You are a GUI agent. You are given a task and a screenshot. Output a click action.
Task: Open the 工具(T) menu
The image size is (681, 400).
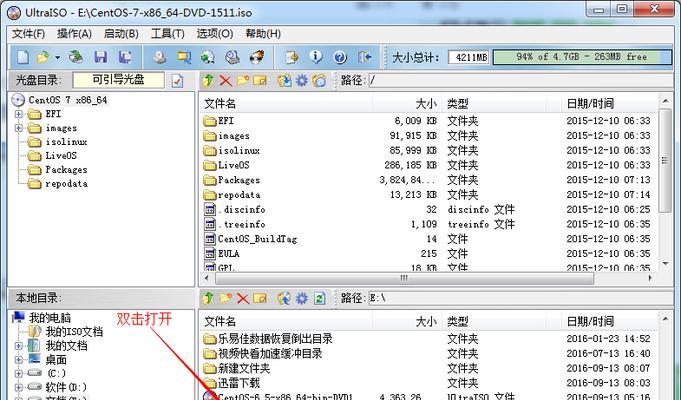pyautogui.click(x=168, y=33)
